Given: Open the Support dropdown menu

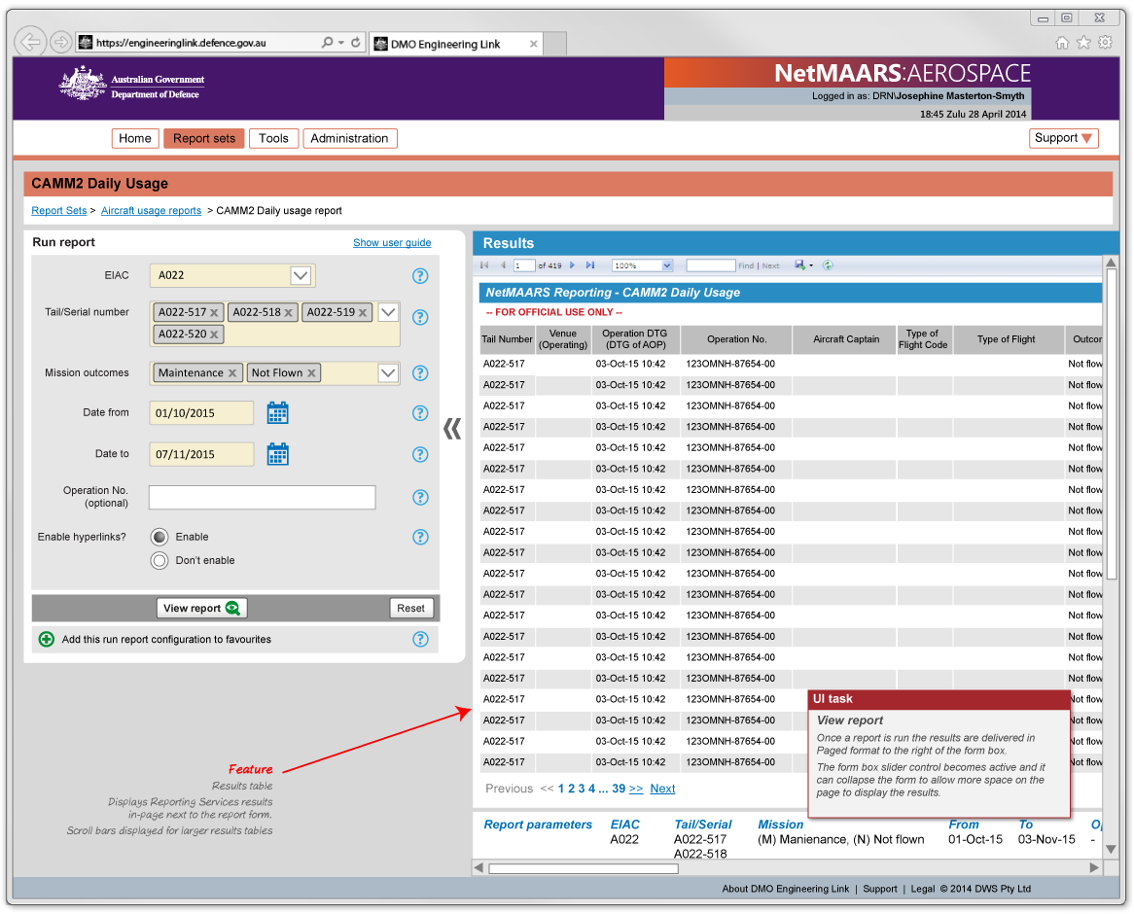Looking at the screenshot, I should click(1063, 138).
